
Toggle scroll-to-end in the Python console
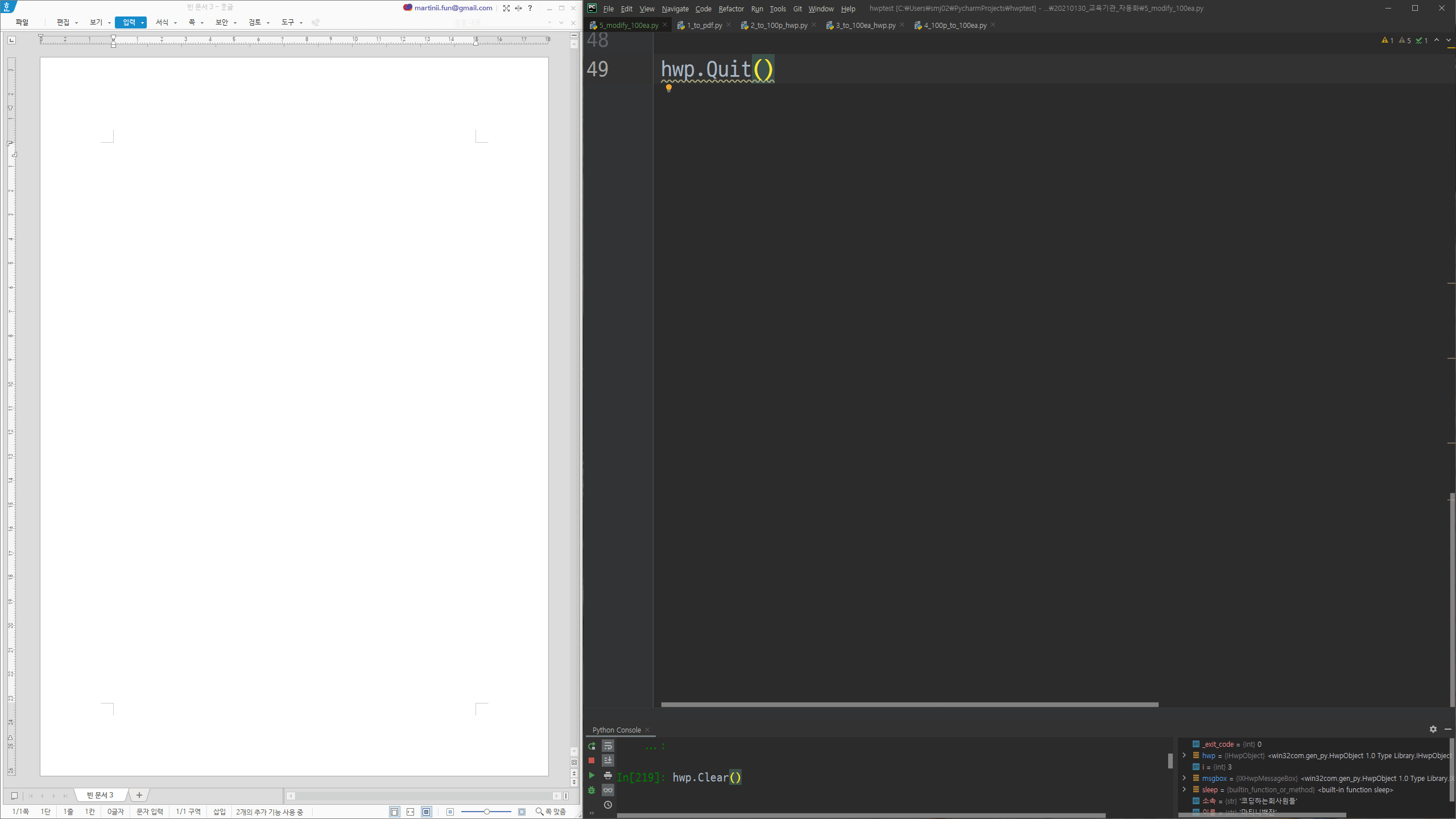click(607, 760)
